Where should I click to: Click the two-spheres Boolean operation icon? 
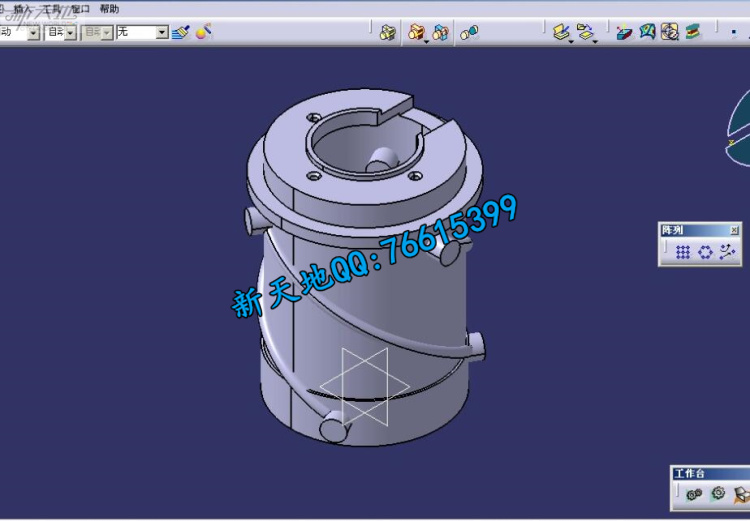(469, 33)
